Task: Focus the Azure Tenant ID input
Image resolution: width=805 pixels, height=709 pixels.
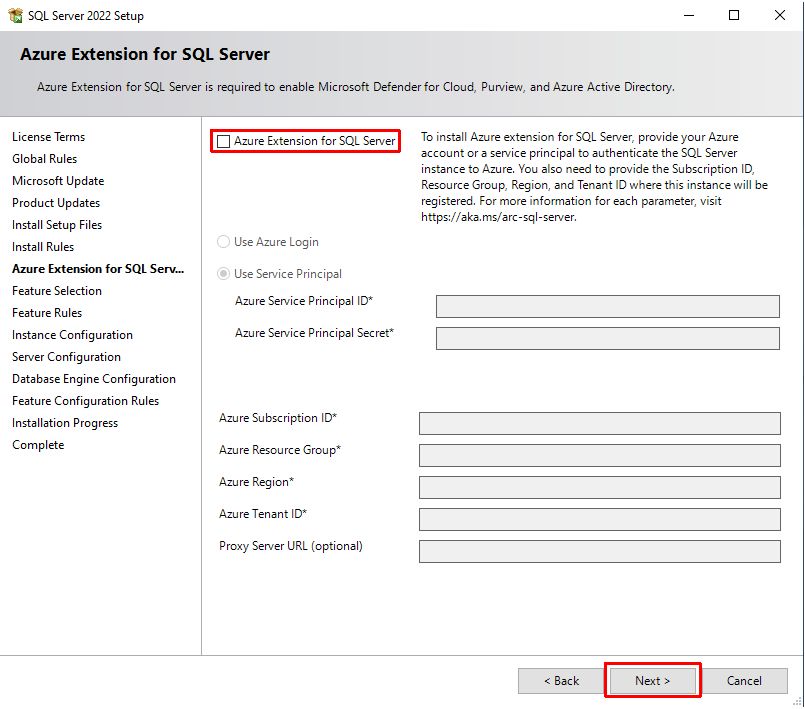Action: point(599,519)
